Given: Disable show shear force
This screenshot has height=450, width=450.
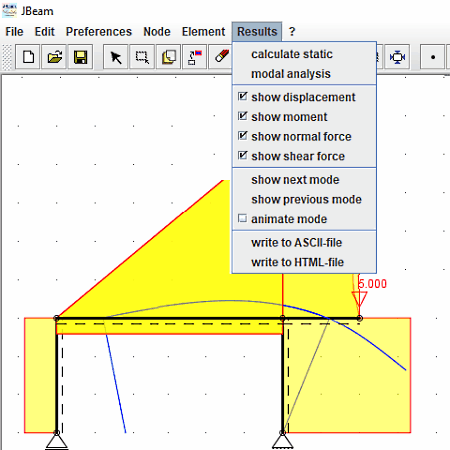Looking at the screenshot, I should [x=242, y=156].
